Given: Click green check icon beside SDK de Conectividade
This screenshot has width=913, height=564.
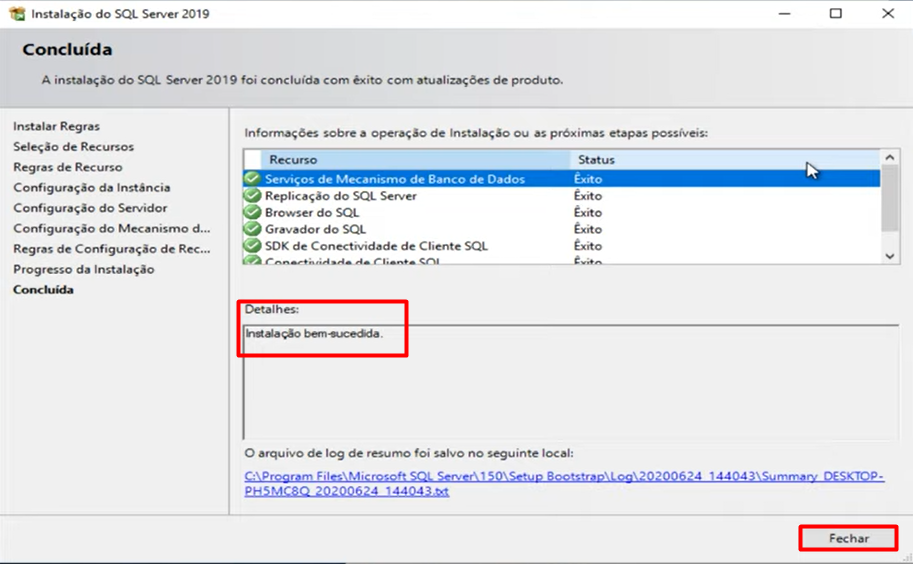Looking at the screenshot, I should (252, 246).
